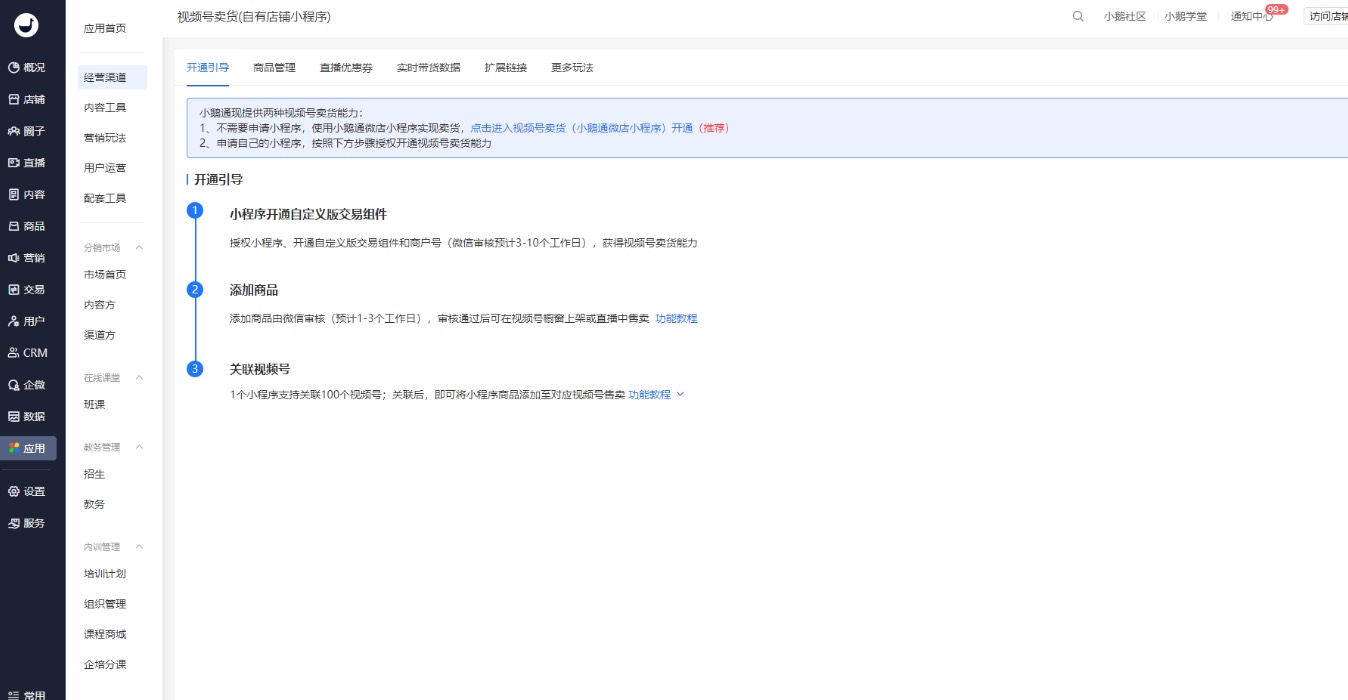
Task: Open 服务 services in sidebar
Action: (x=28, y=523)
